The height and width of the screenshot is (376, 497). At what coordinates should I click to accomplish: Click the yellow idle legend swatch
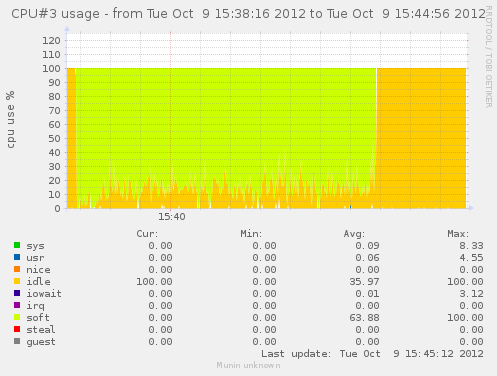(17, 281)
